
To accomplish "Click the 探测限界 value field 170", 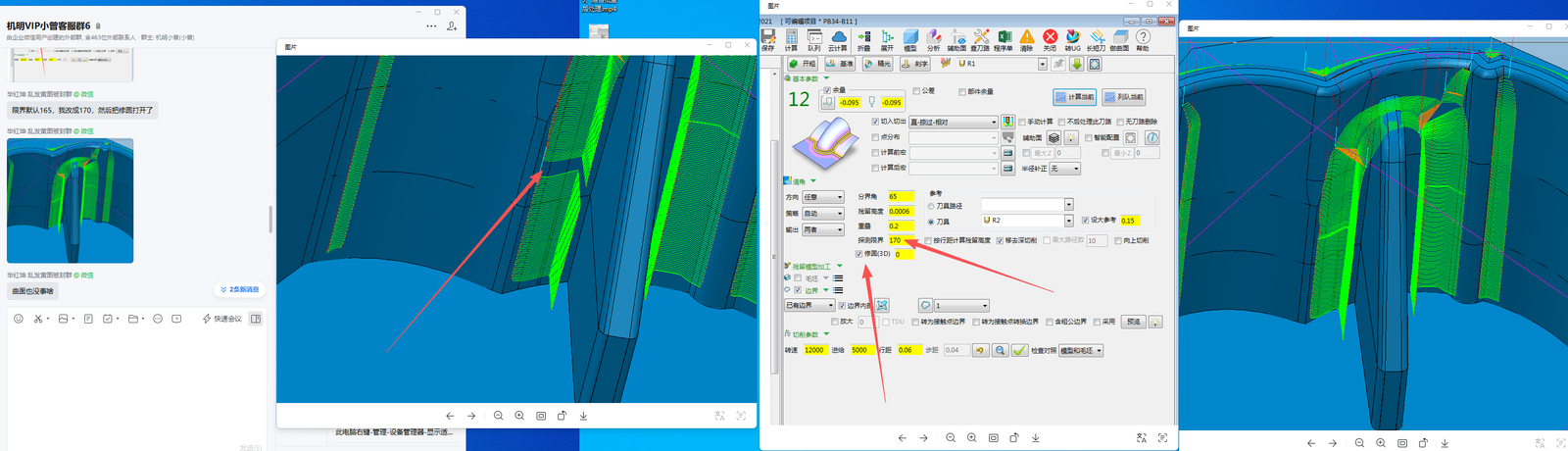I will coord(901,240).
